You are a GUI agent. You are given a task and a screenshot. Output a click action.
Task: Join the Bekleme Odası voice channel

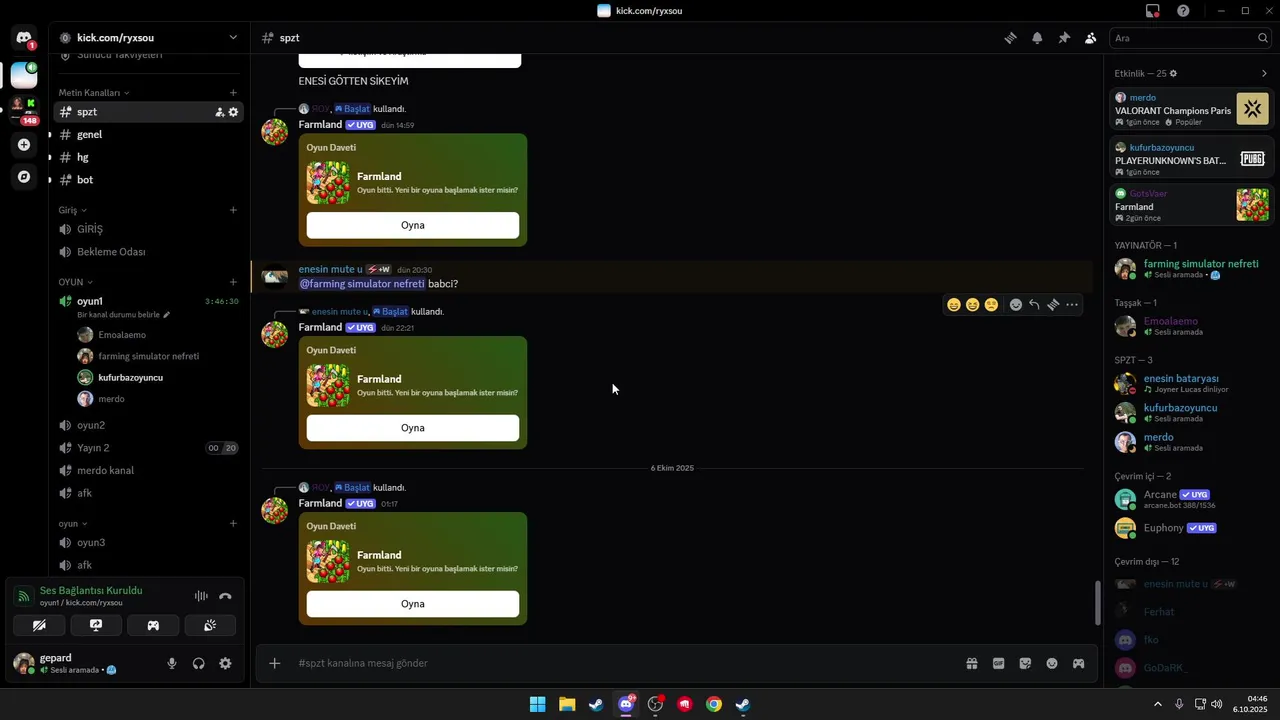[x=148, y=252]
